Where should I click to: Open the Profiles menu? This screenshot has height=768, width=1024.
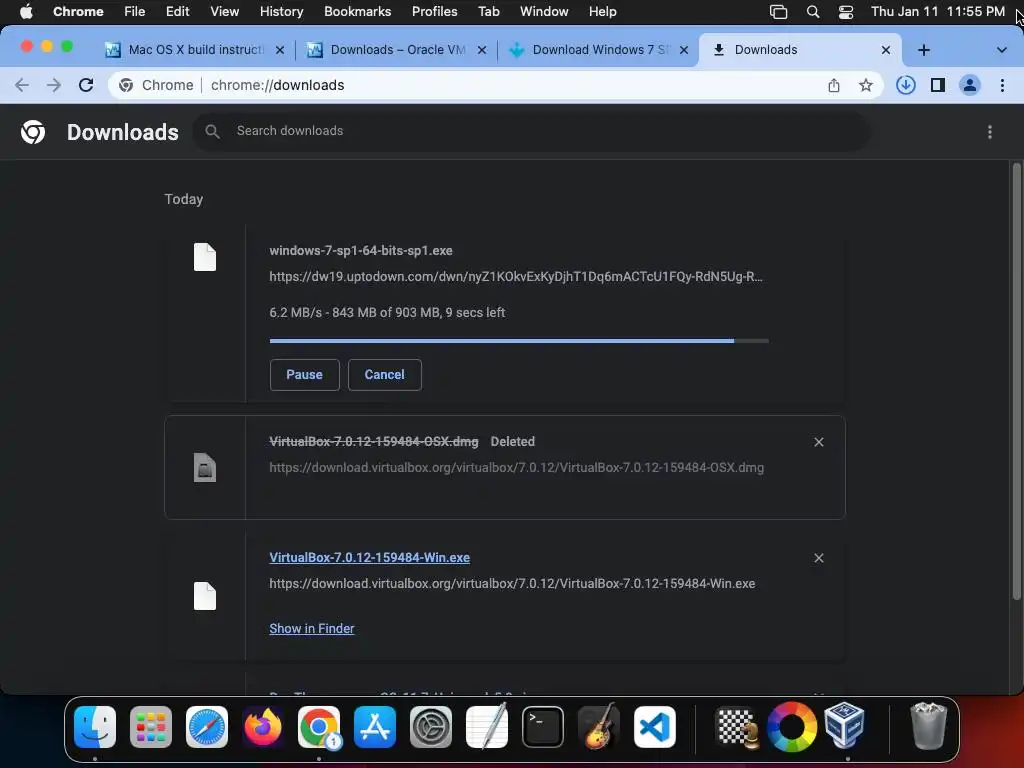435,12
